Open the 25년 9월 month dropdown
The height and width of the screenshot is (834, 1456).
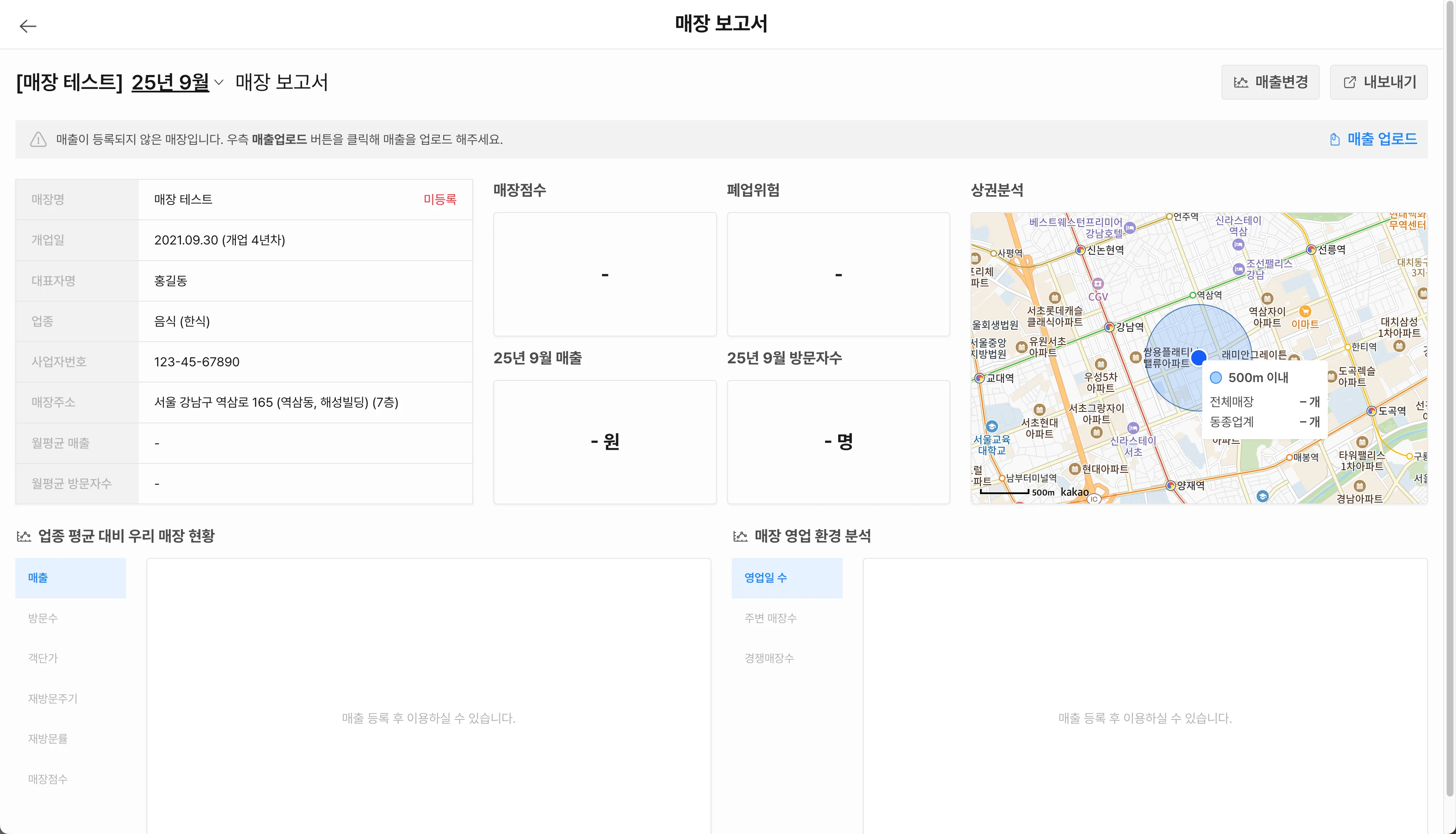coord(170,83)
